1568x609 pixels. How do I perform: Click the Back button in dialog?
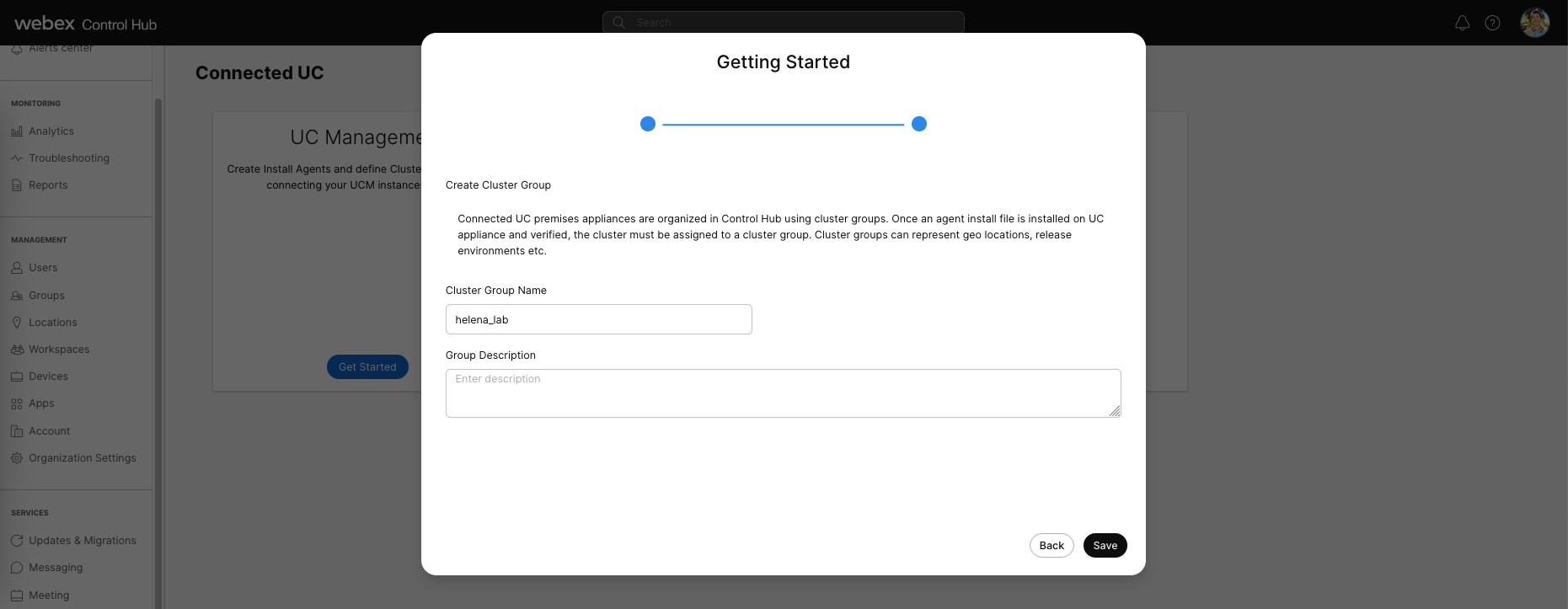tap(1052, 546)
